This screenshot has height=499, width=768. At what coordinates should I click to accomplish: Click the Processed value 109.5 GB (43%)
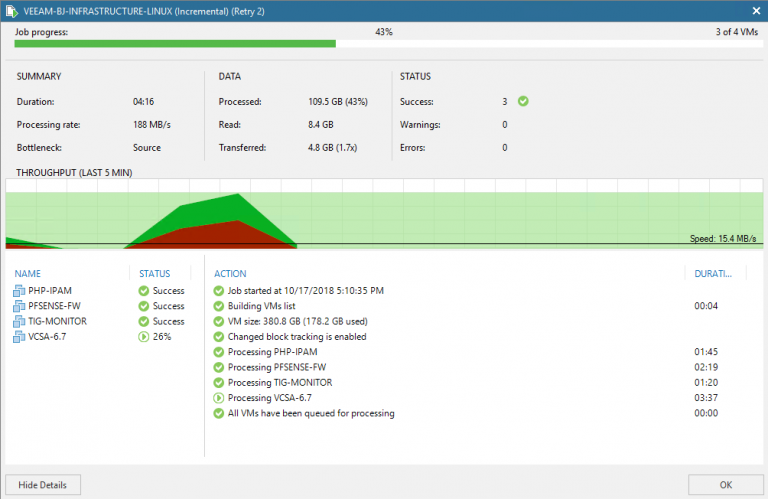[x=338, y=101]
